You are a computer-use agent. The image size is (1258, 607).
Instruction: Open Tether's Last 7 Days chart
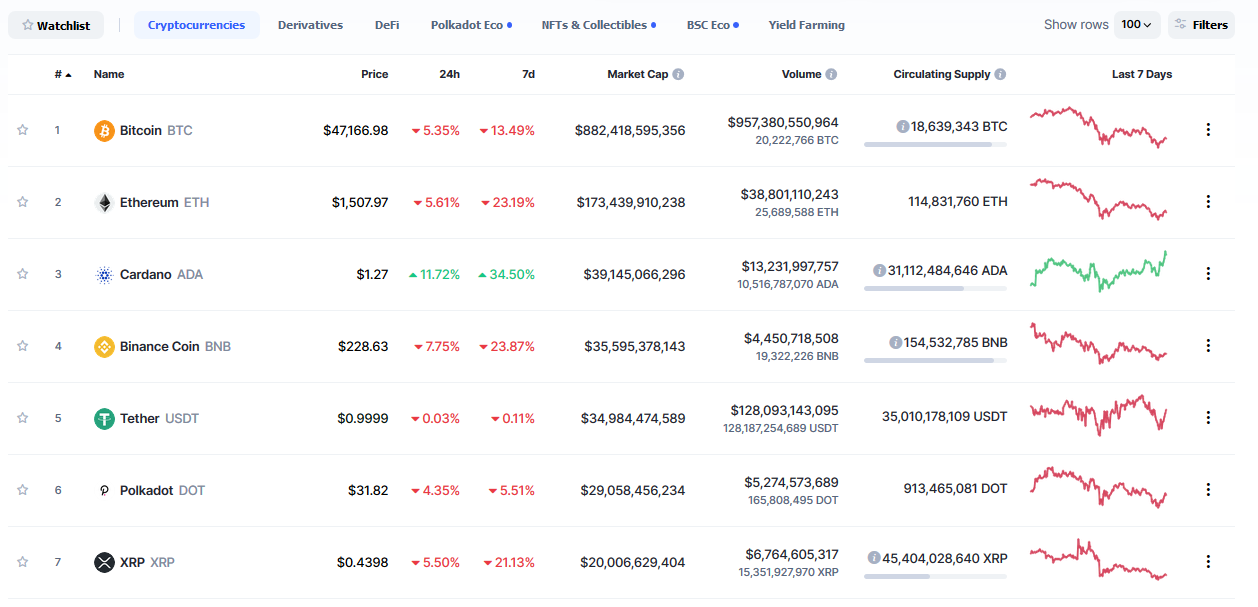click(x=1098, y=415)
